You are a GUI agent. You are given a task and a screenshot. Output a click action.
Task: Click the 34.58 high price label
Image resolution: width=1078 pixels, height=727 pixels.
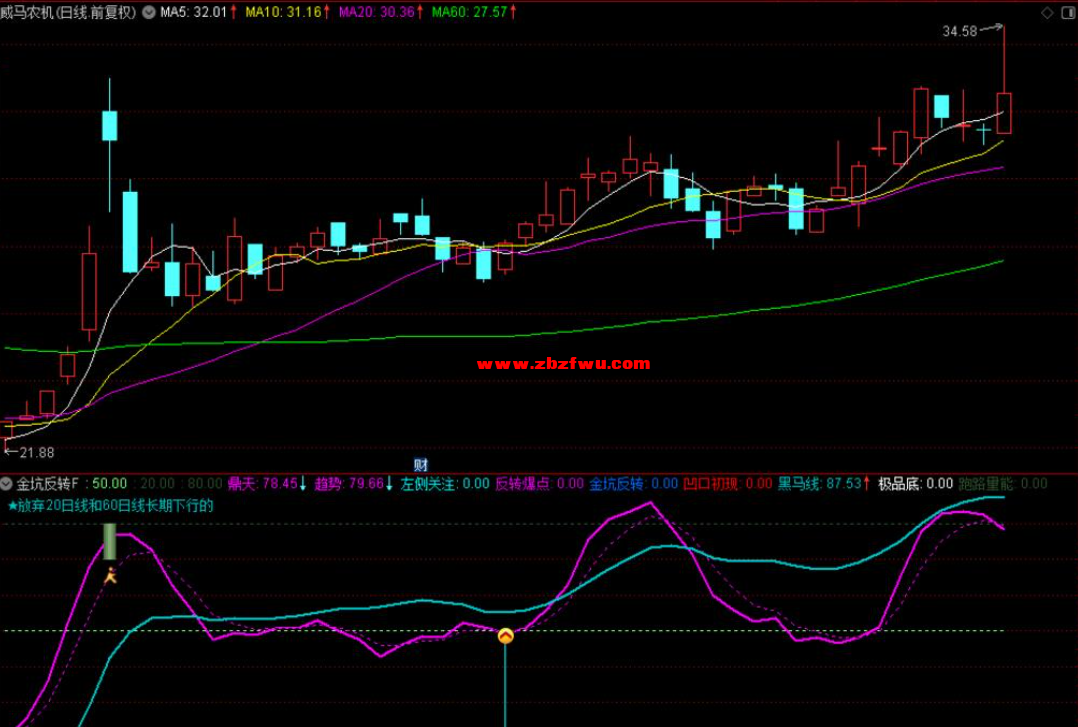[960, 32]
